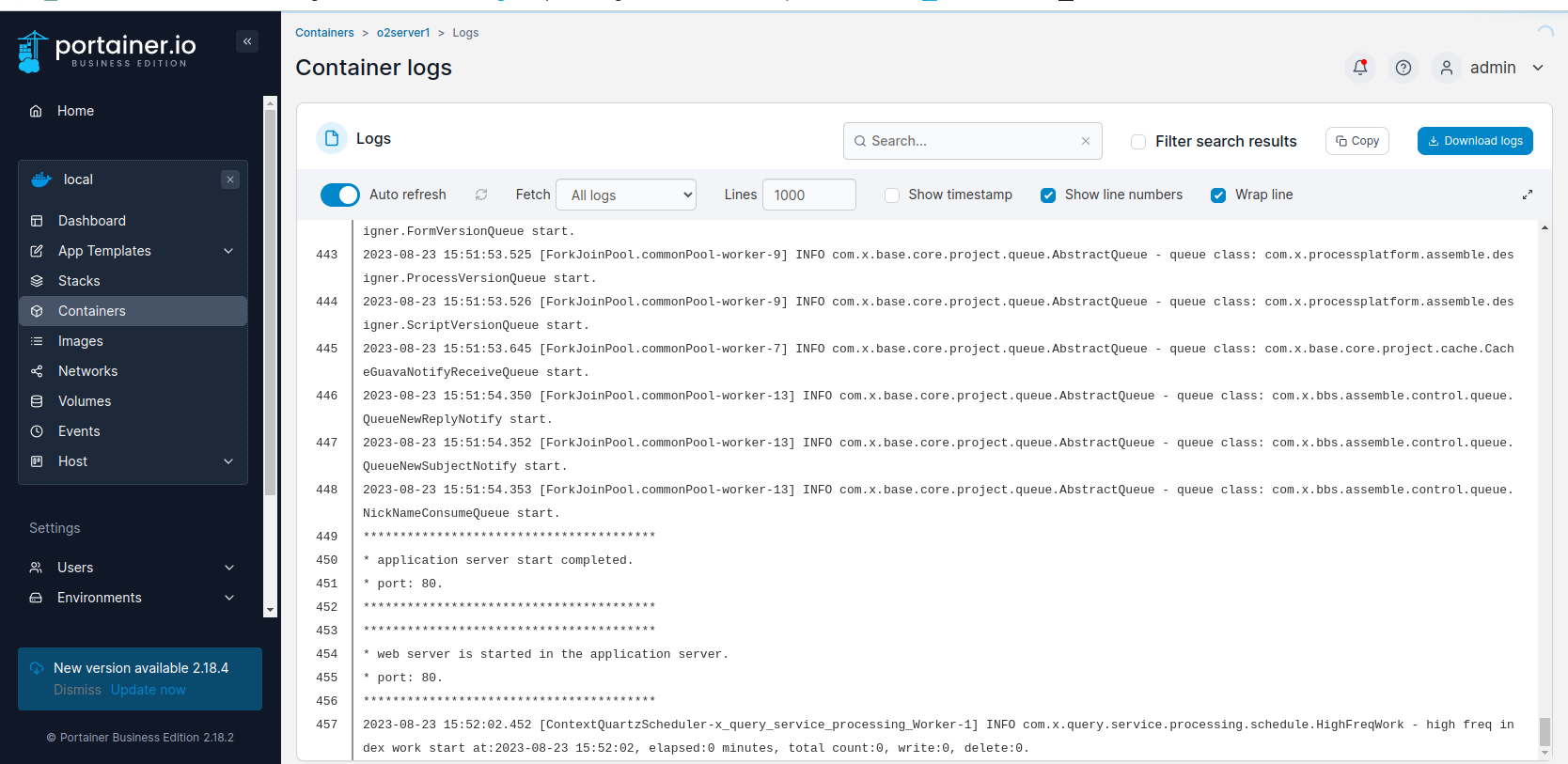Click the Stacks layers icon
The width and height of the screenshot is (1568, 764).
(x=37, y=281)
